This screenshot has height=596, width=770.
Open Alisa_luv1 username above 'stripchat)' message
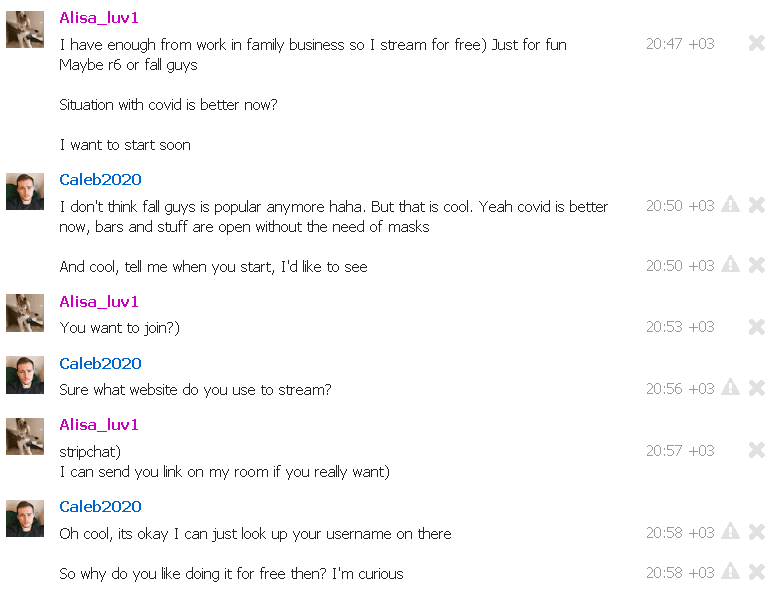click(x=99, y=425)
